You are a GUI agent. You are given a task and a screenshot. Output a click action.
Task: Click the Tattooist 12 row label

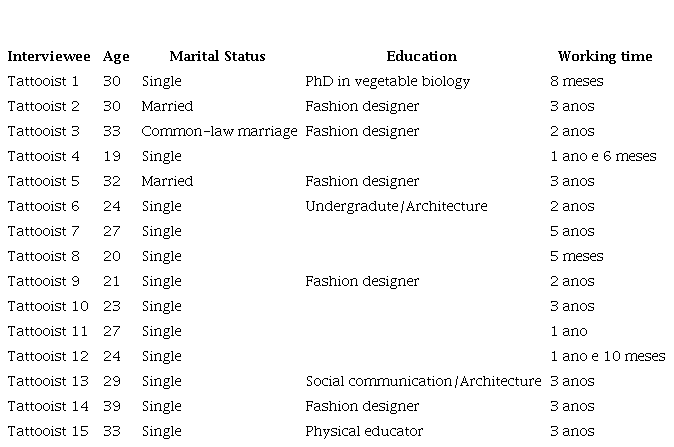(48, 356)
